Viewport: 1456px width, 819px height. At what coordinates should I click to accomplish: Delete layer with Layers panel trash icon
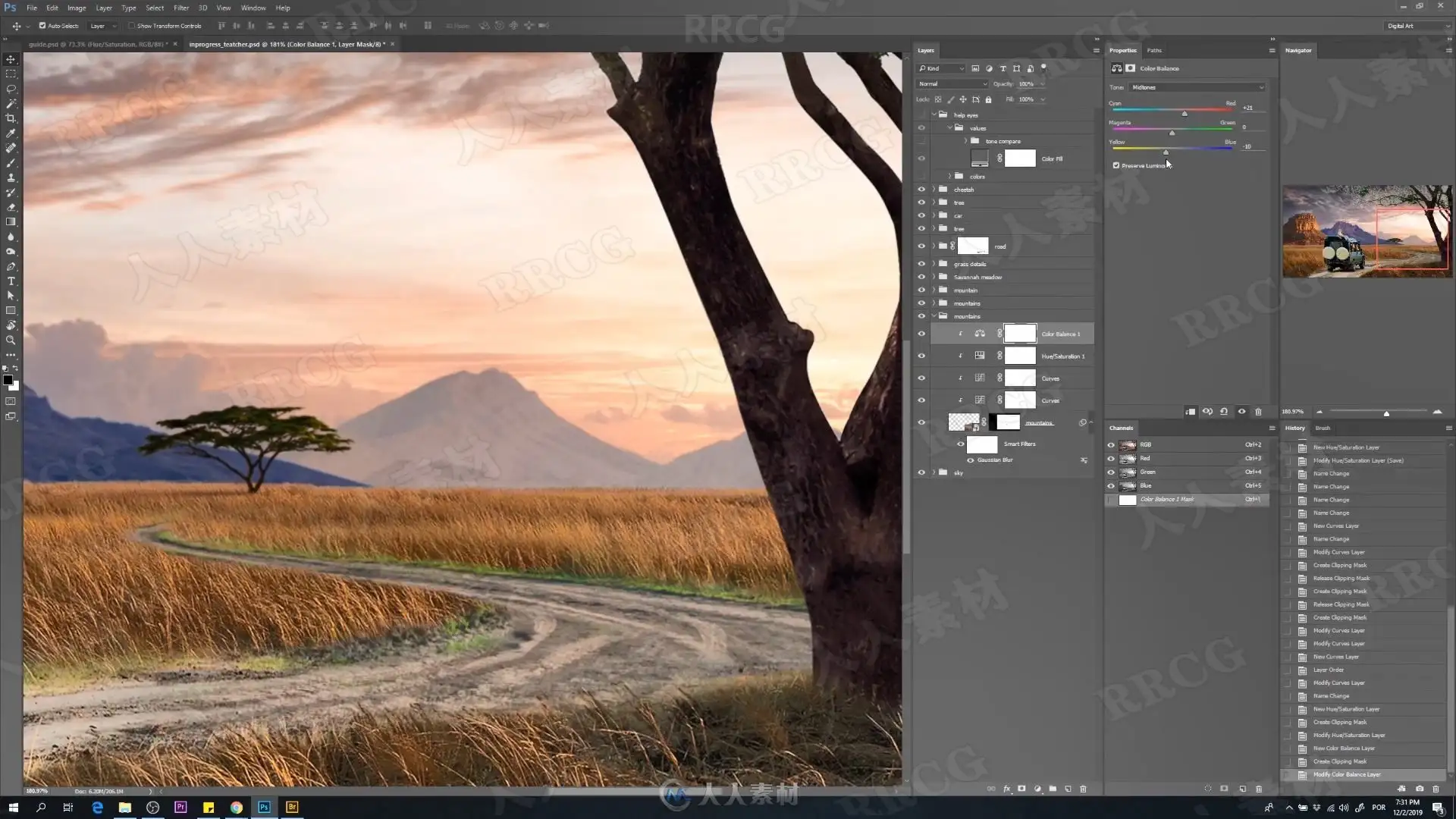point(1083,789)
